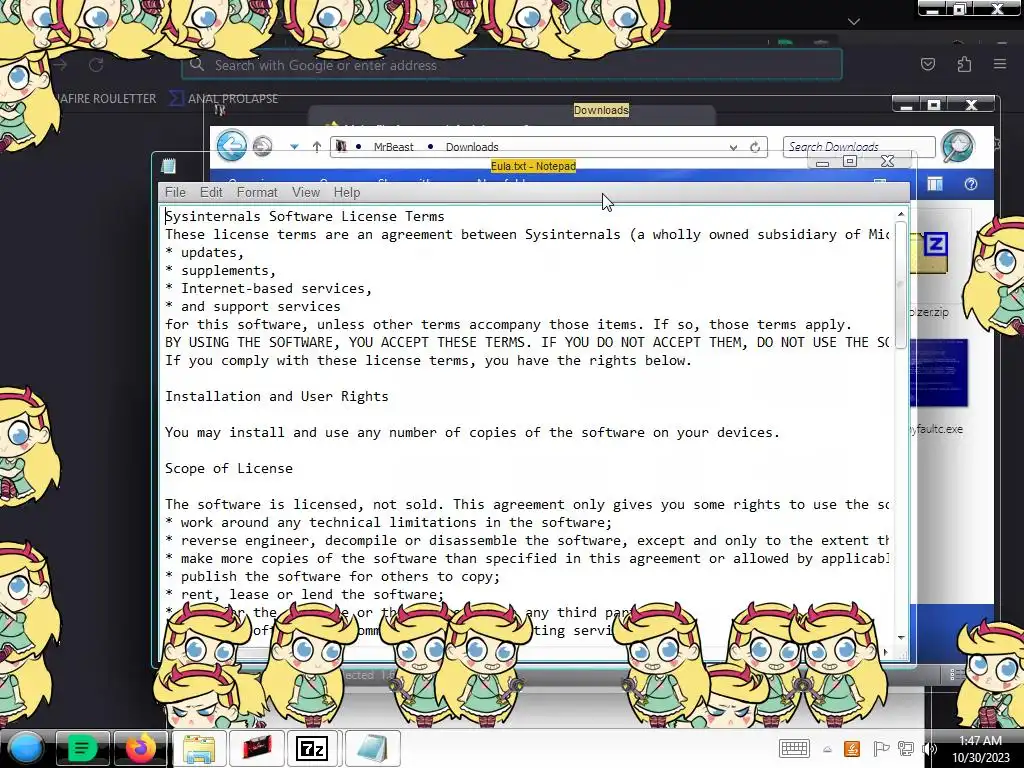Image resolution: width=1024 pixels, height=768 pixels.
Task: Click "Installation and User Rights" heading text
Action: (276, 396)
